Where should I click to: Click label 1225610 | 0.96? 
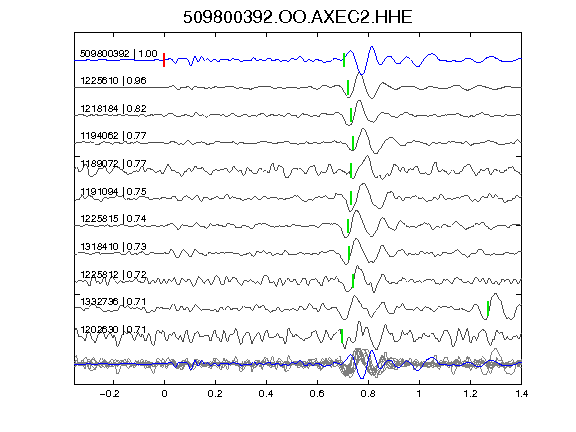coord(113,80)
